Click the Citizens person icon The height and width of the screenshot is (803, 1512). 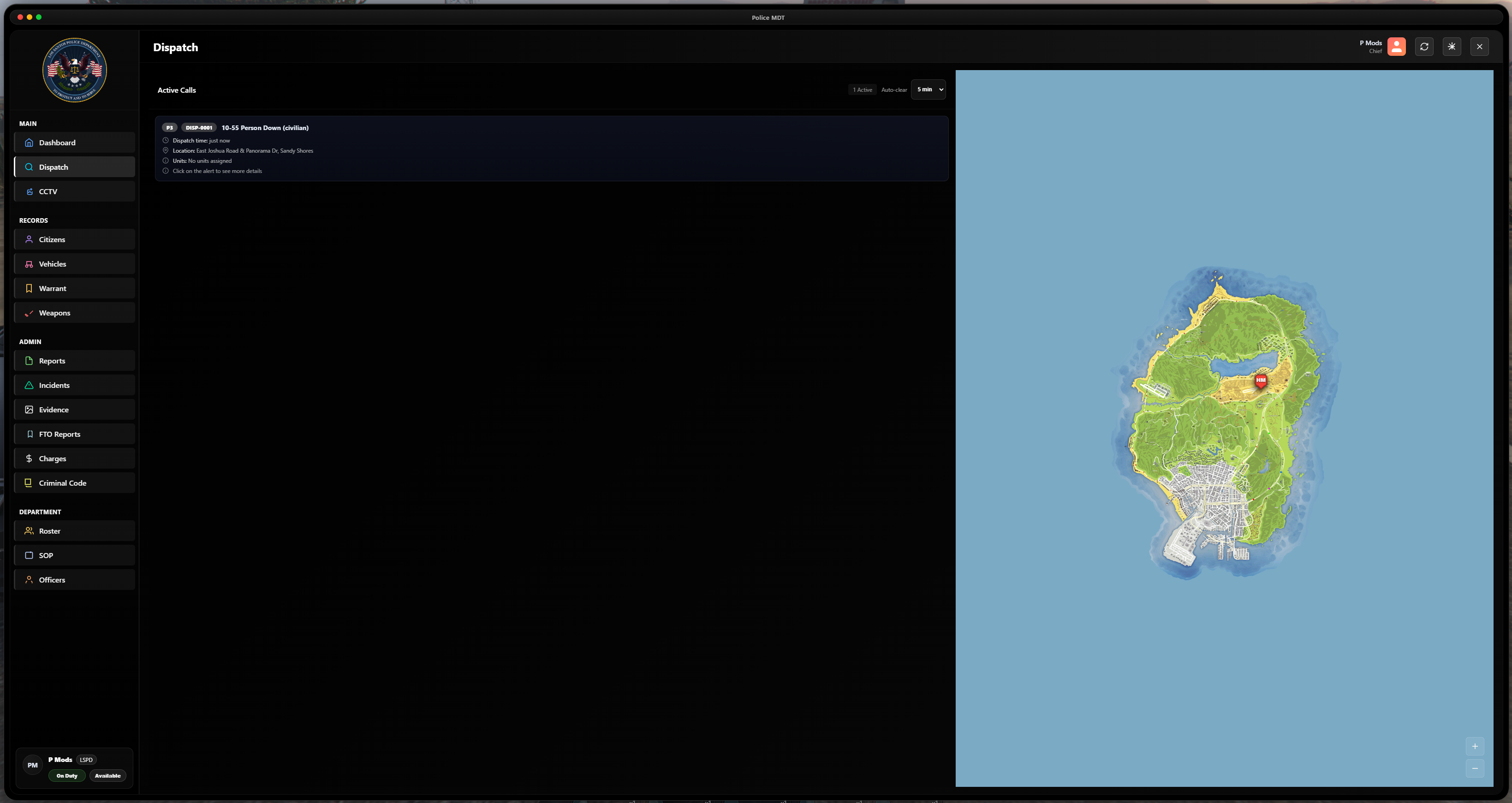pos(29,239)
